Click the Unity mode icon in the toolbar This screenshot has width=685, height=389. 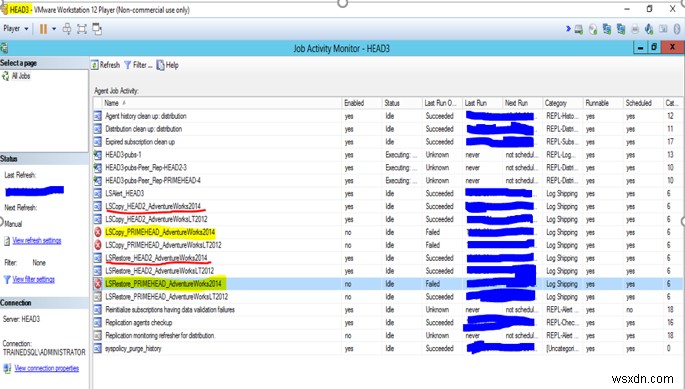[x=97, y=29]
